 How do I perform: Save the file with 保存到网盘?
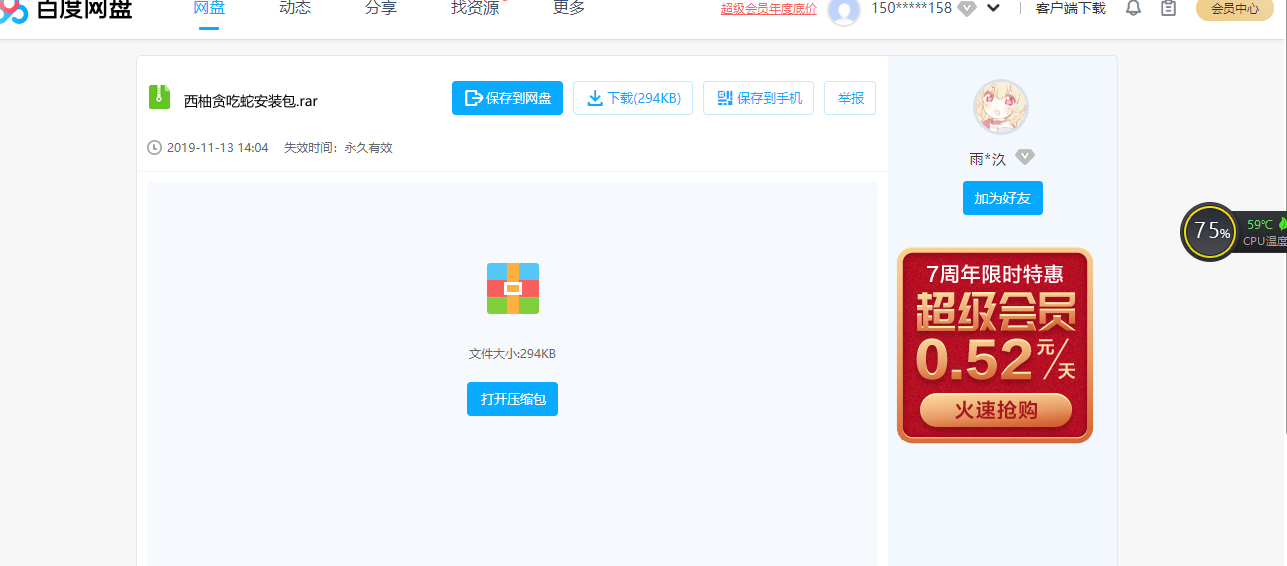point(507,98)
